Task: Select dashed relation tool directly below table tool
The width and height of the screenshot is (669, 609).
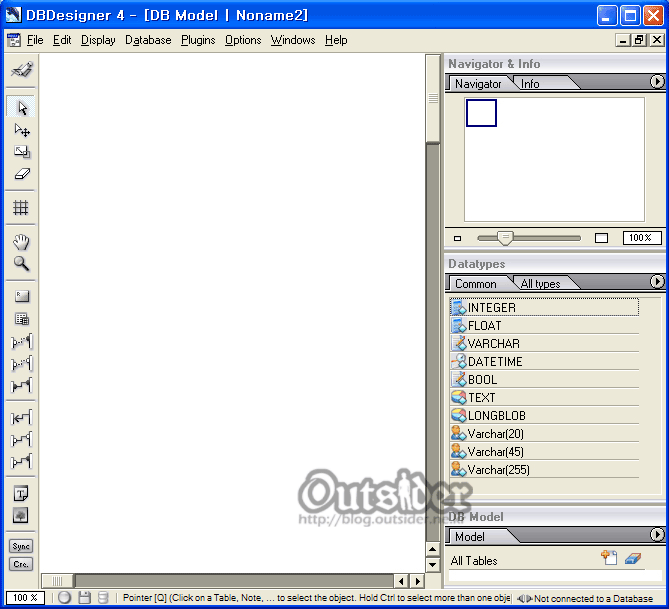Action: 21,341
